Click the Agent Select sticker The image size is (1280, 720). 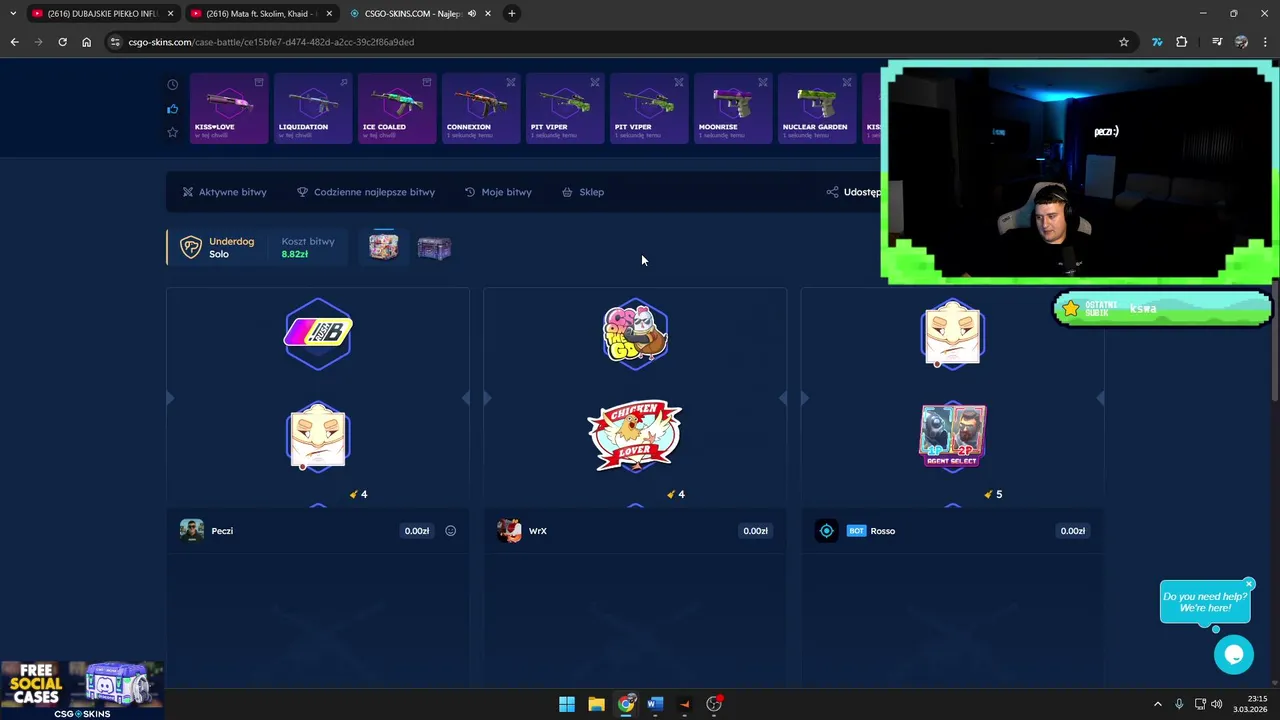(952, 437)
